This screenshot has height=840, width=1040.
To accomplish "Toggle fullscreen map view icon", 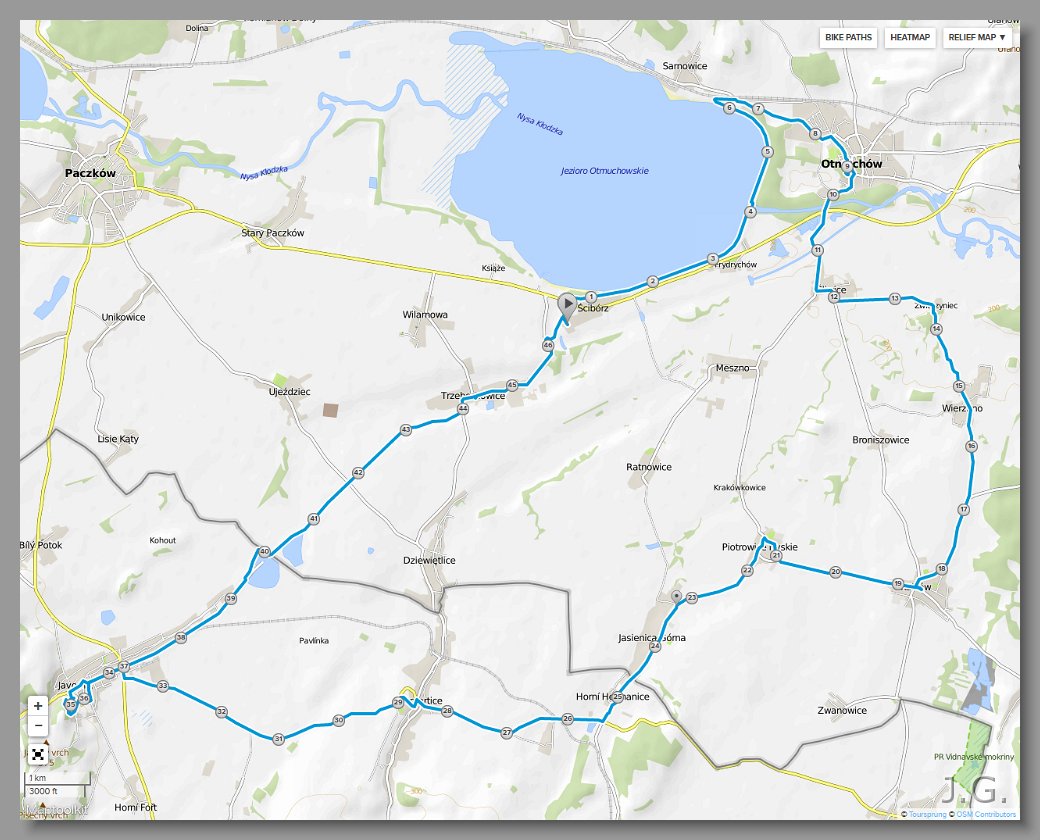I will 38,754.
